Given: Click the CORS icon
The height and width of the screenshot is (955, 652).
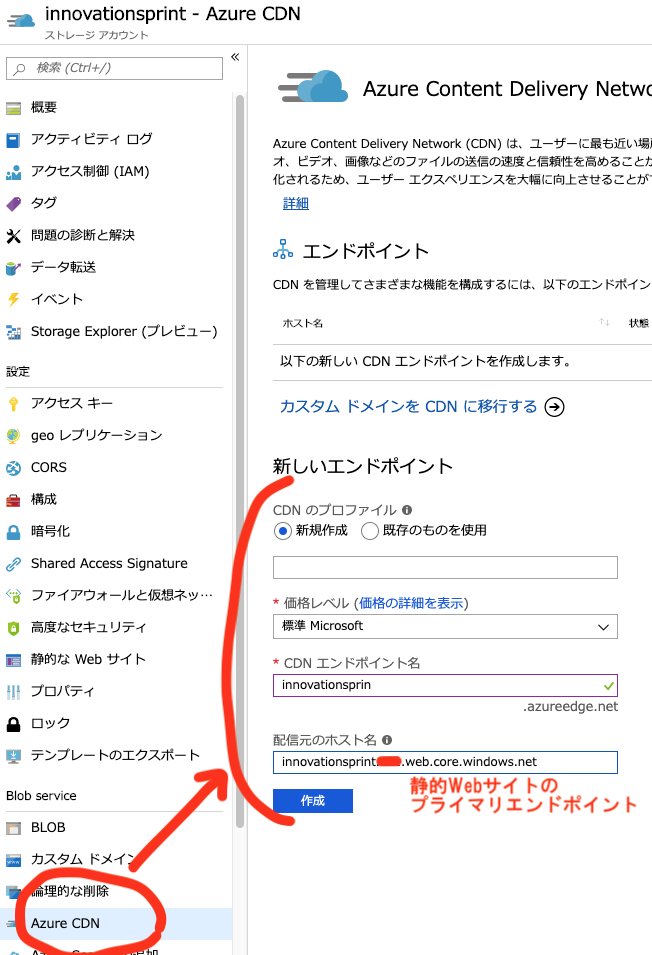Looking at the screenshot, I should [x=13, y=468].
